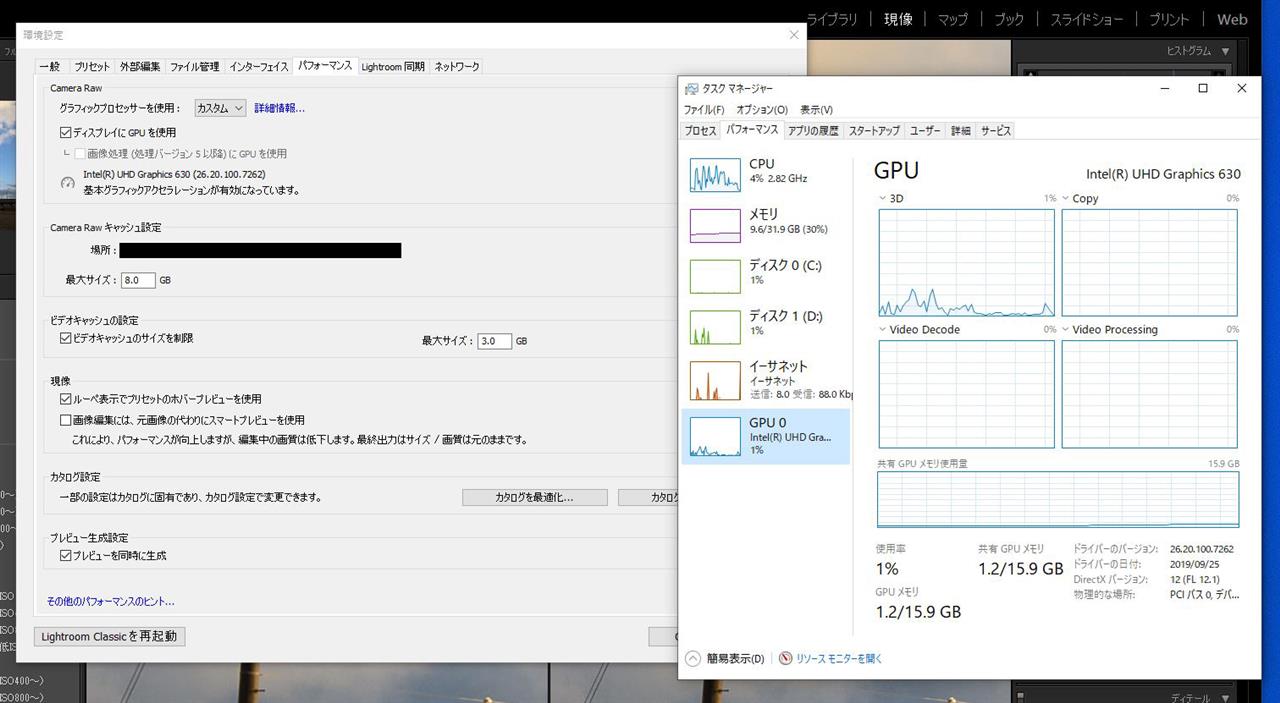The image size is (1280, 703).
Task: Click the video cache 最大サイズ field
Action: (x=495, y=341)
